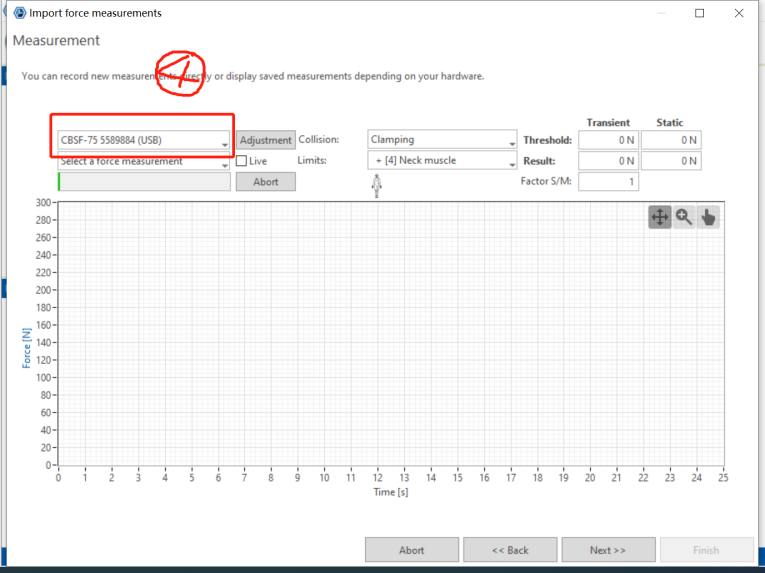This screenshot has width=765, height=573.
Task: Click the measurement progress bar
Action: tap(143, 182)
